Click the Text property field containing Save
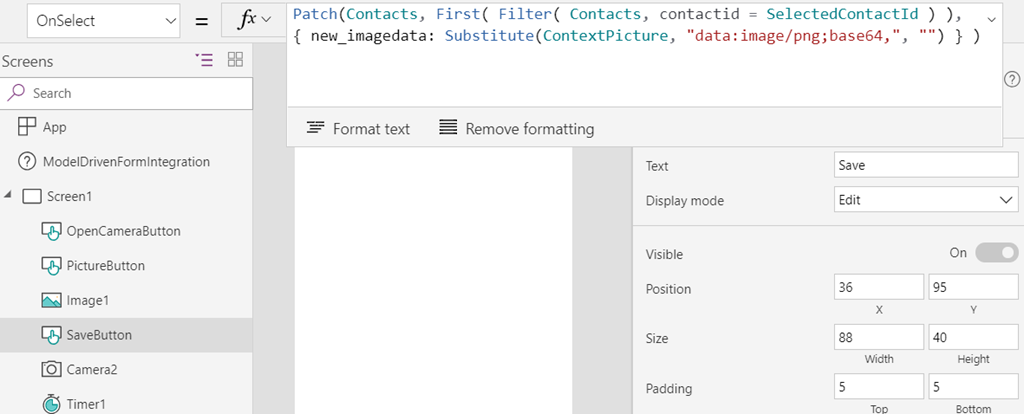This screenshot has height=414, width=1024. coord(926,165)
